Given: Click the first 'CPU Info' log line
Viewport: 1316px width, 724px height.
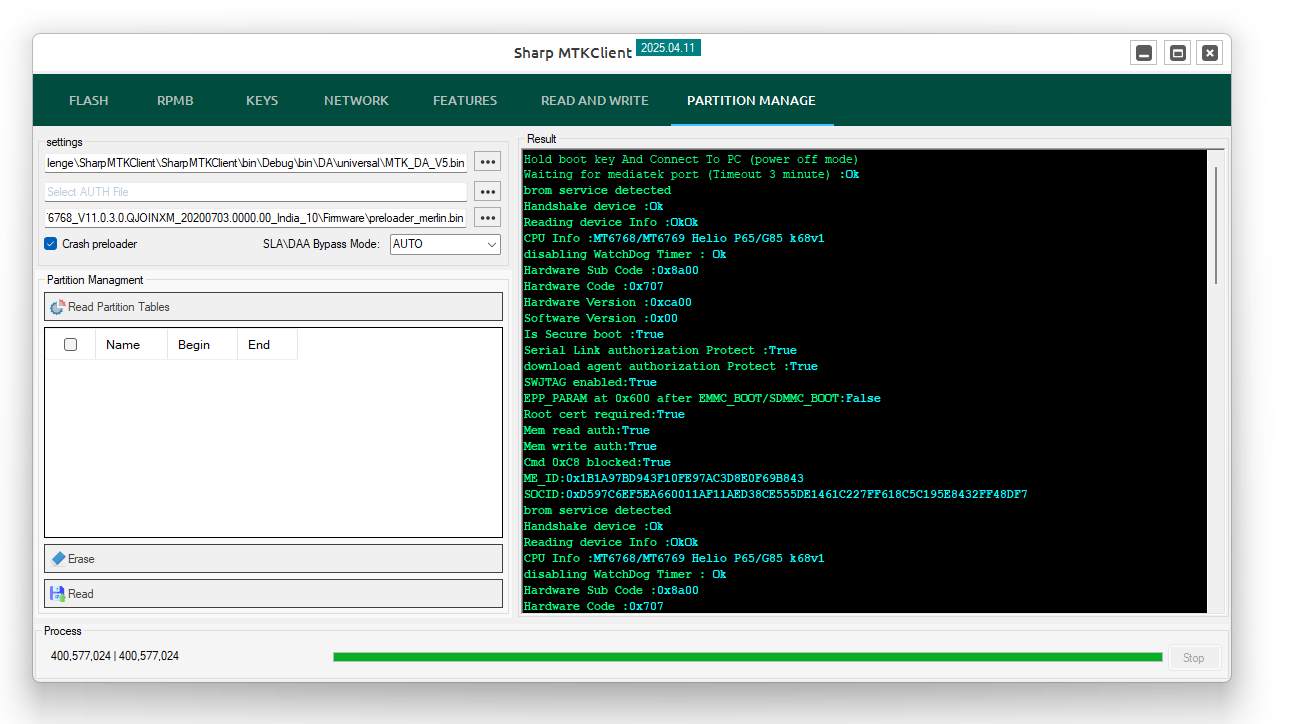Looking at the screenshot, I should coord(674,238).
